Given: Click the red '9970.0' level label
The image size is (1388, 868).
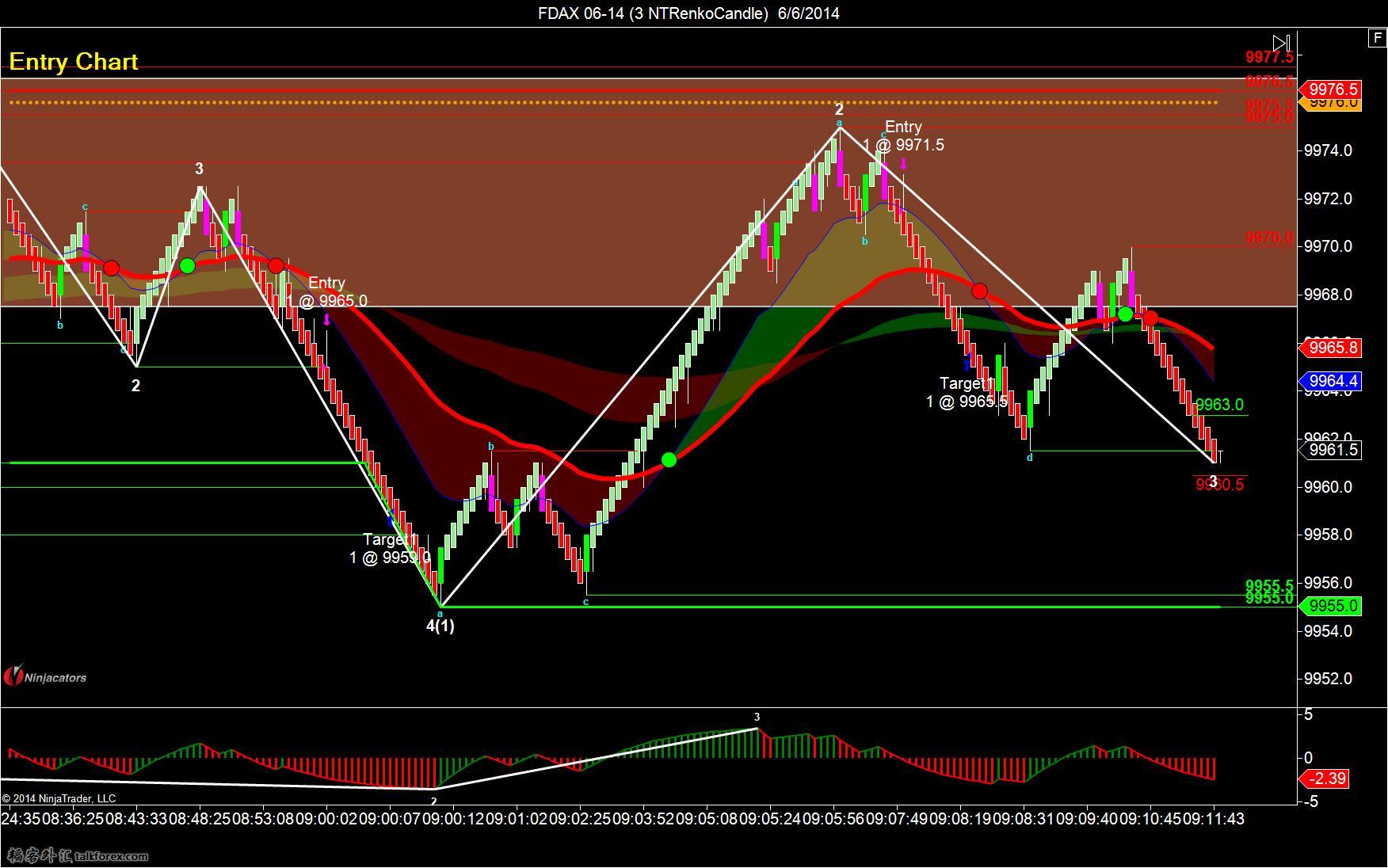Looking at the screenshot, I should (x=1269, y=238).
